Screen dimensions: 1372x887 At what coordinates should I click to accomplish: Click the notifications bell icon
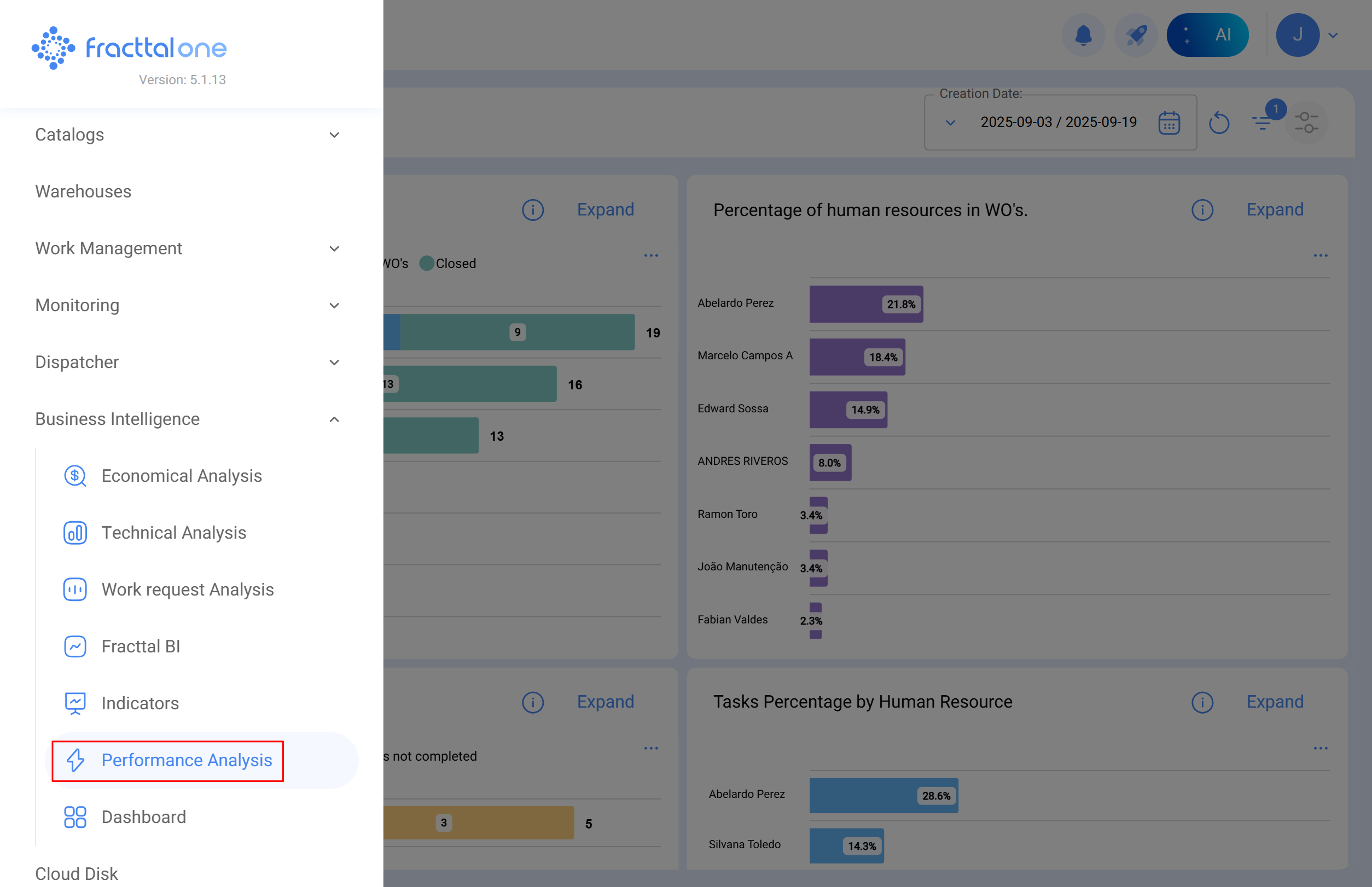coord(1083,35)
